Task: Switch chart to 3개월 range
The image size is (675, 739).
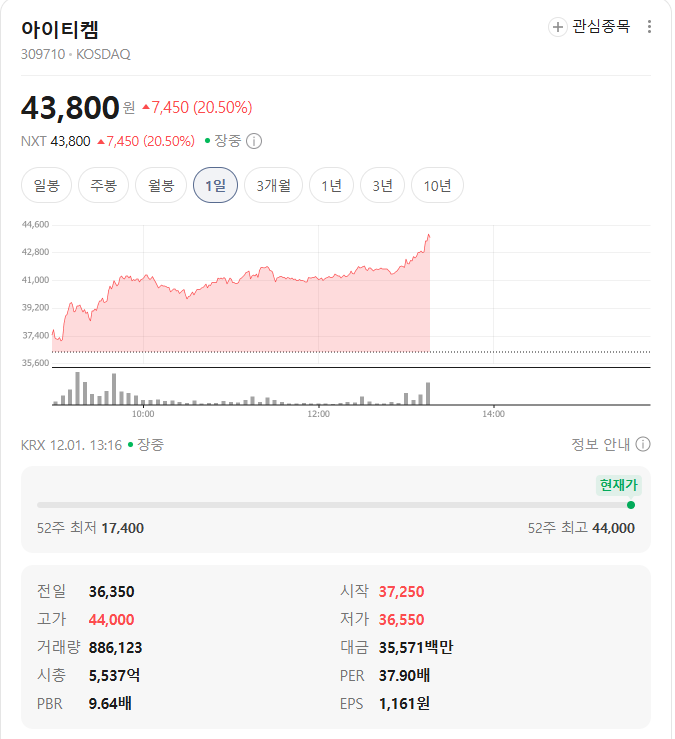Action: click(x=273, y=185)
